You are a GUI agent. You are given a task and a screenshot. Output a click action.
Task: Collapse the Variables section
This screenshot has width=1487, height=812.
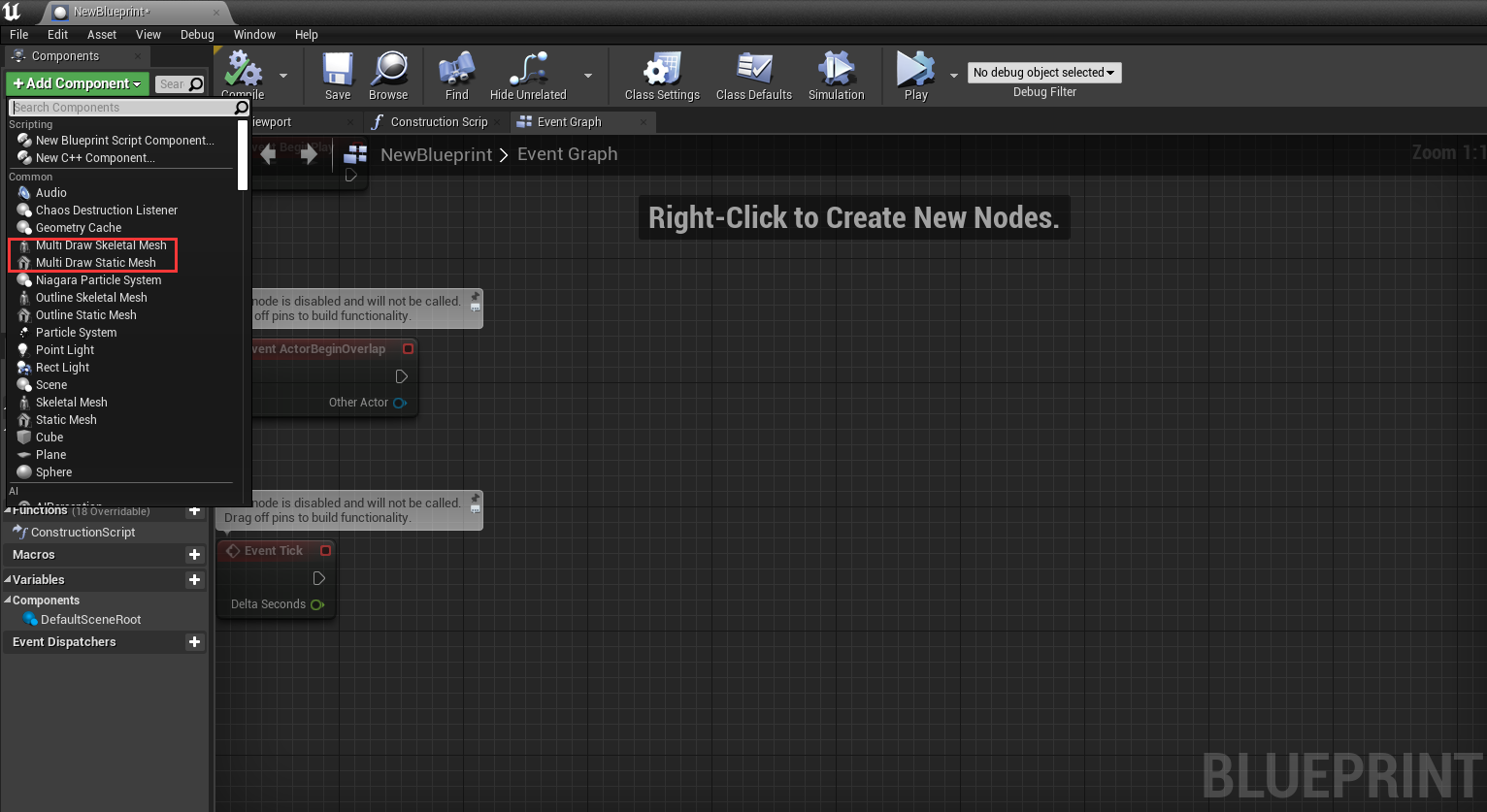pos(8,580)
